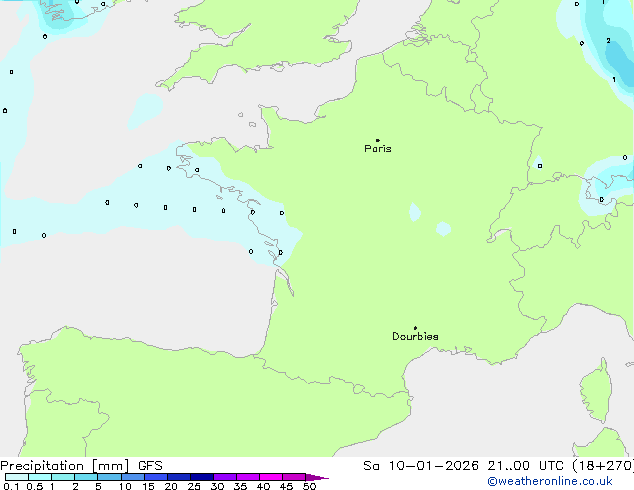
Task: Click the legend value '25'
Action: click(x=194, y=486)
